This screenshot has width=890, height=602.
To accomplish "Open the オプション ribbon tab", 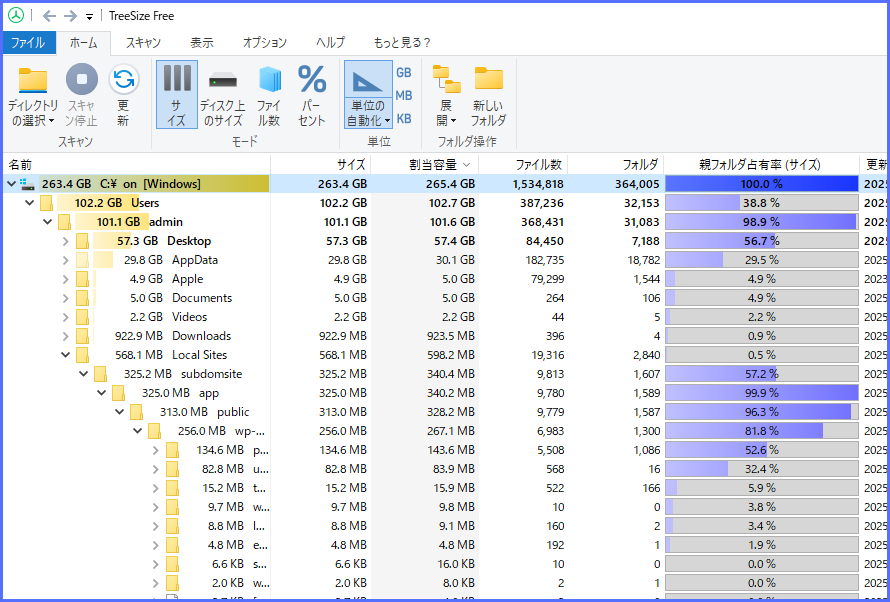I will tap(265, 42).
